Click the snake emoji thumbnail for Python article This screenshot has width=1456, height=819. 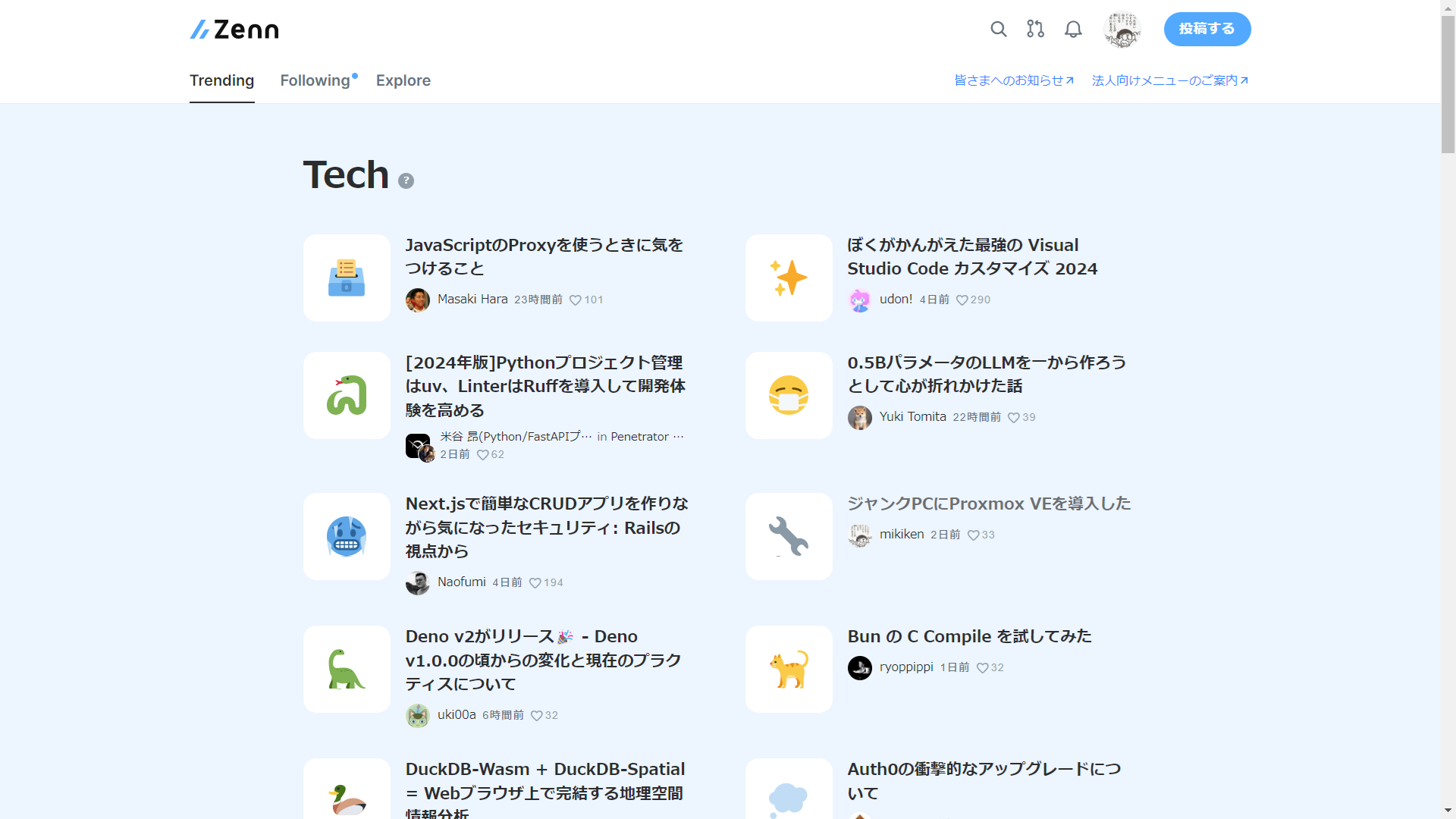[x=347, y=395]
